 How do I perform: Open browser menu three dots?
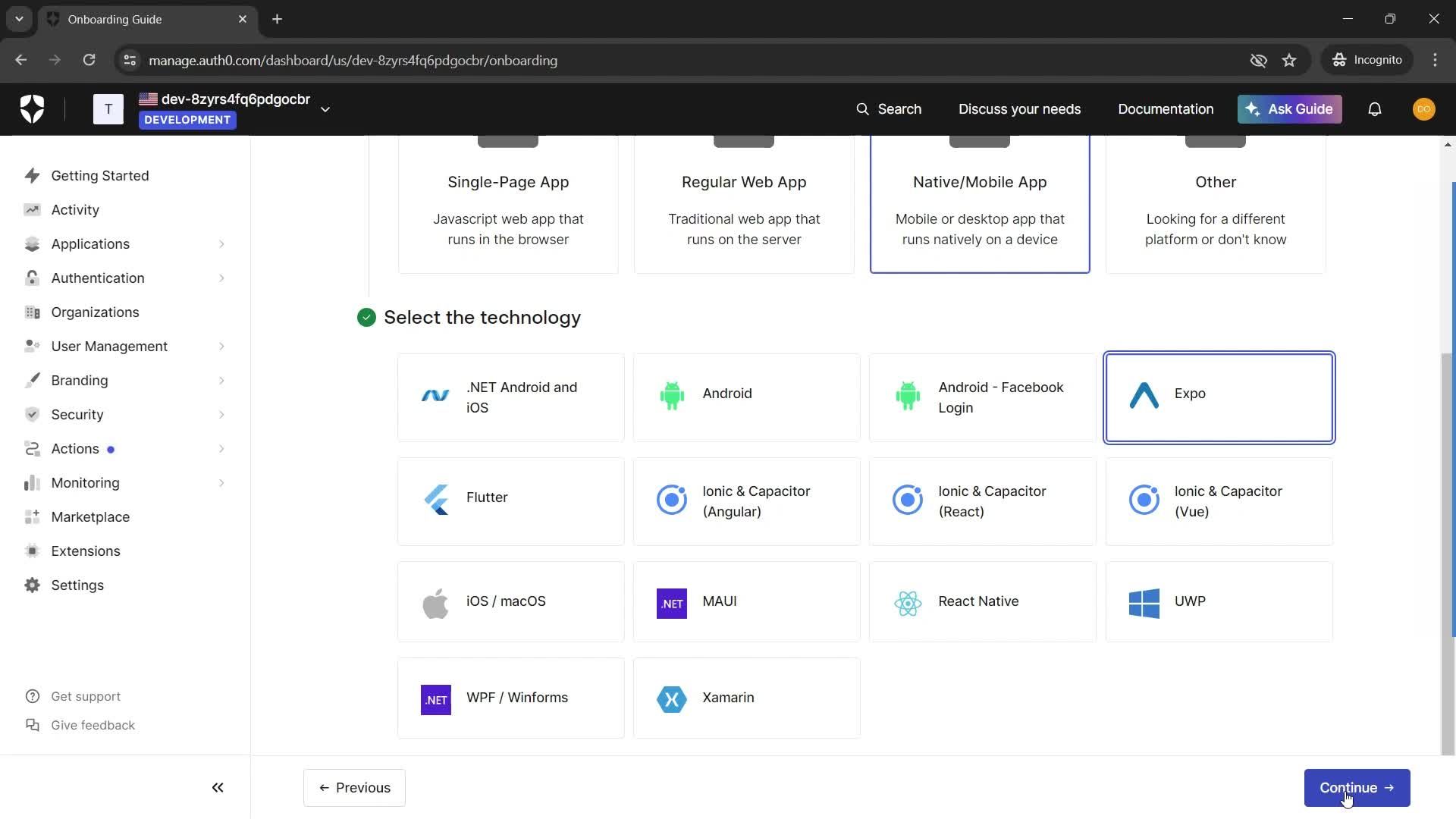click(x=1435, y=60)
